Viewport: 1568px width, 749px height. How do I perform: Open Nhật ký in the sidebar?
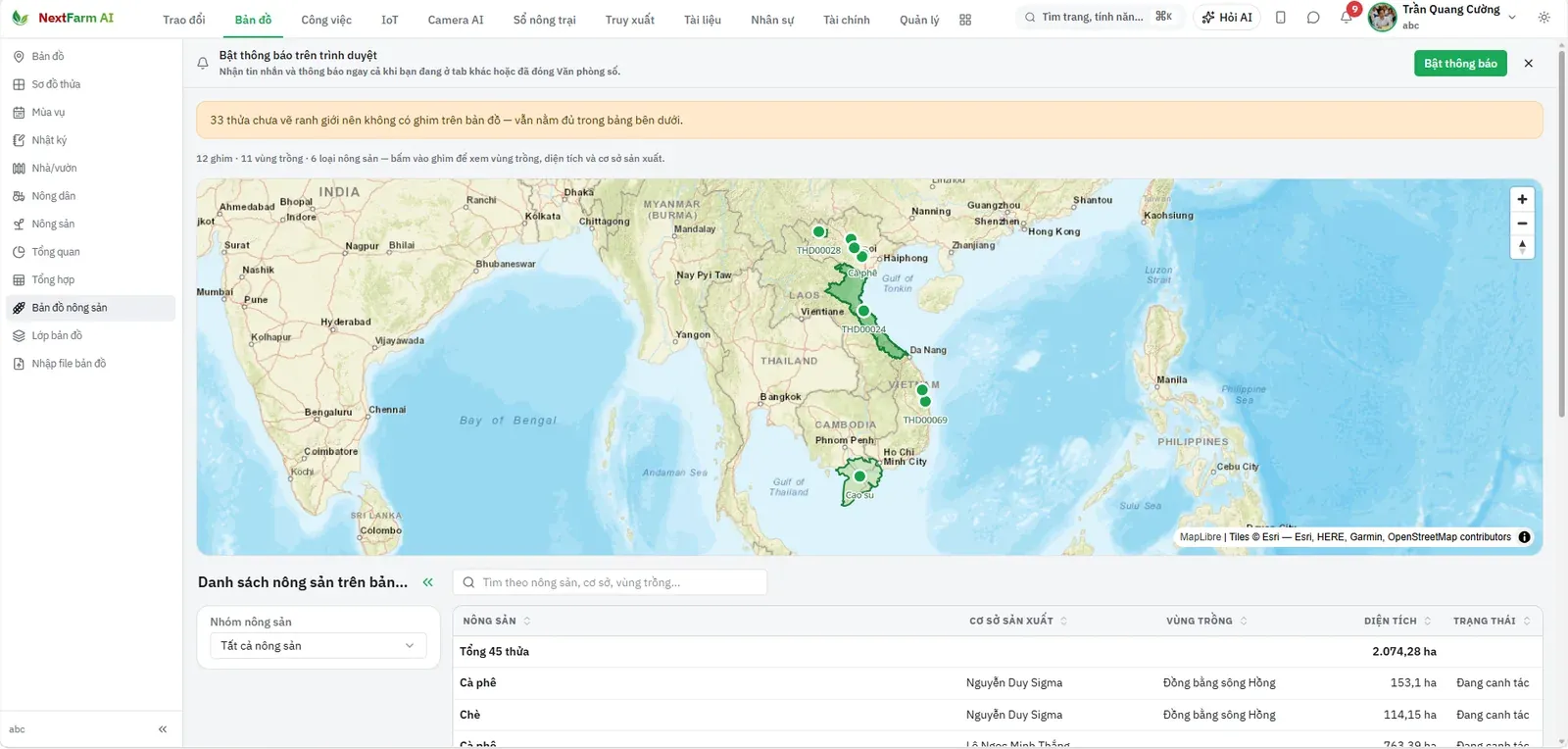click(x=90, y=140)
